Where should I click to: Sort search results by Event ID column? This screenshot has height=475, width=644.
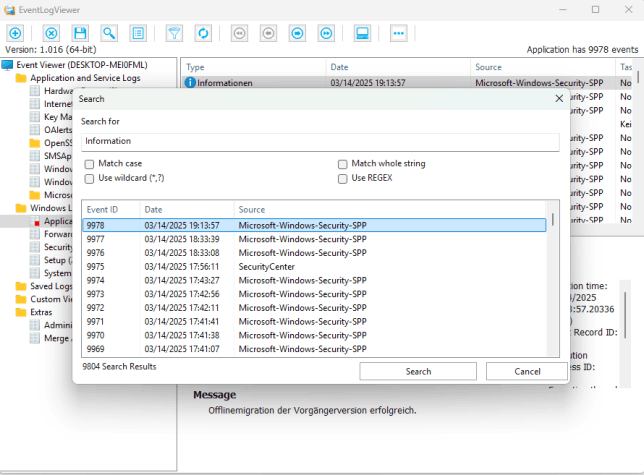click(x=110, y=209)
